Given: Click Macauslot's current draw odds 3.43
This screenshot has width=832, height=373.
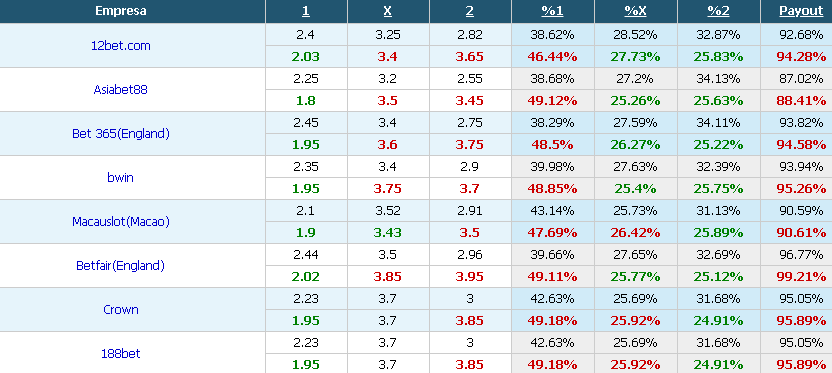Looking at the screenshot, I should pos(388,233).
